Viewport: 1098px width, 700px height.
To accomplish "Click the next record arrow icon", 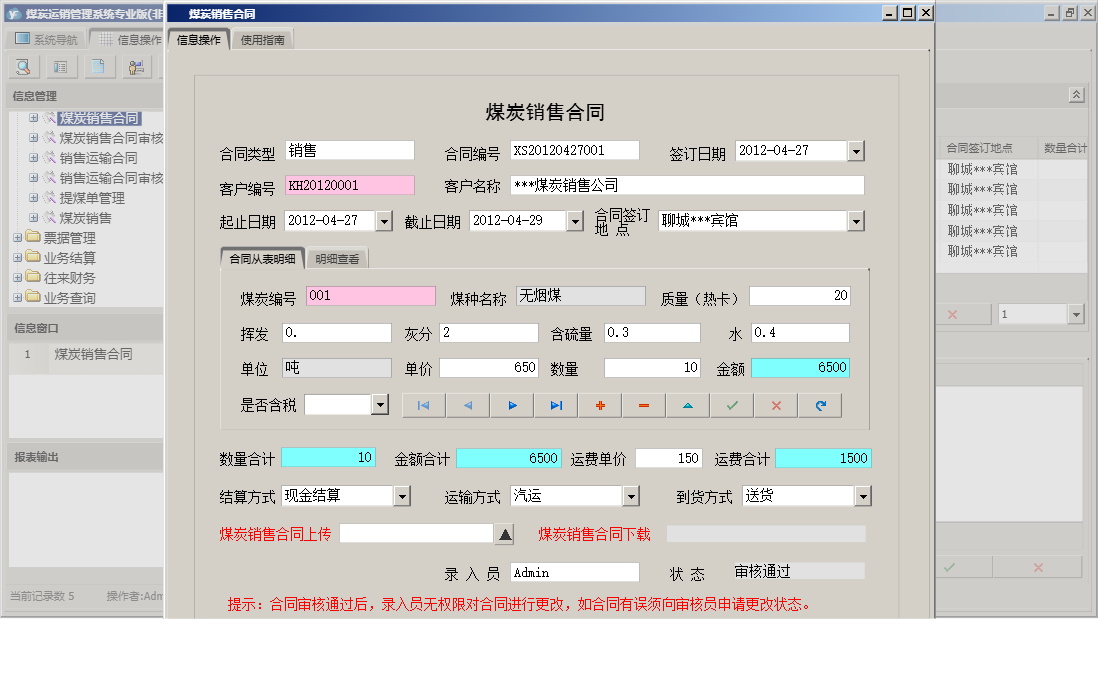I will click(510, 405).
